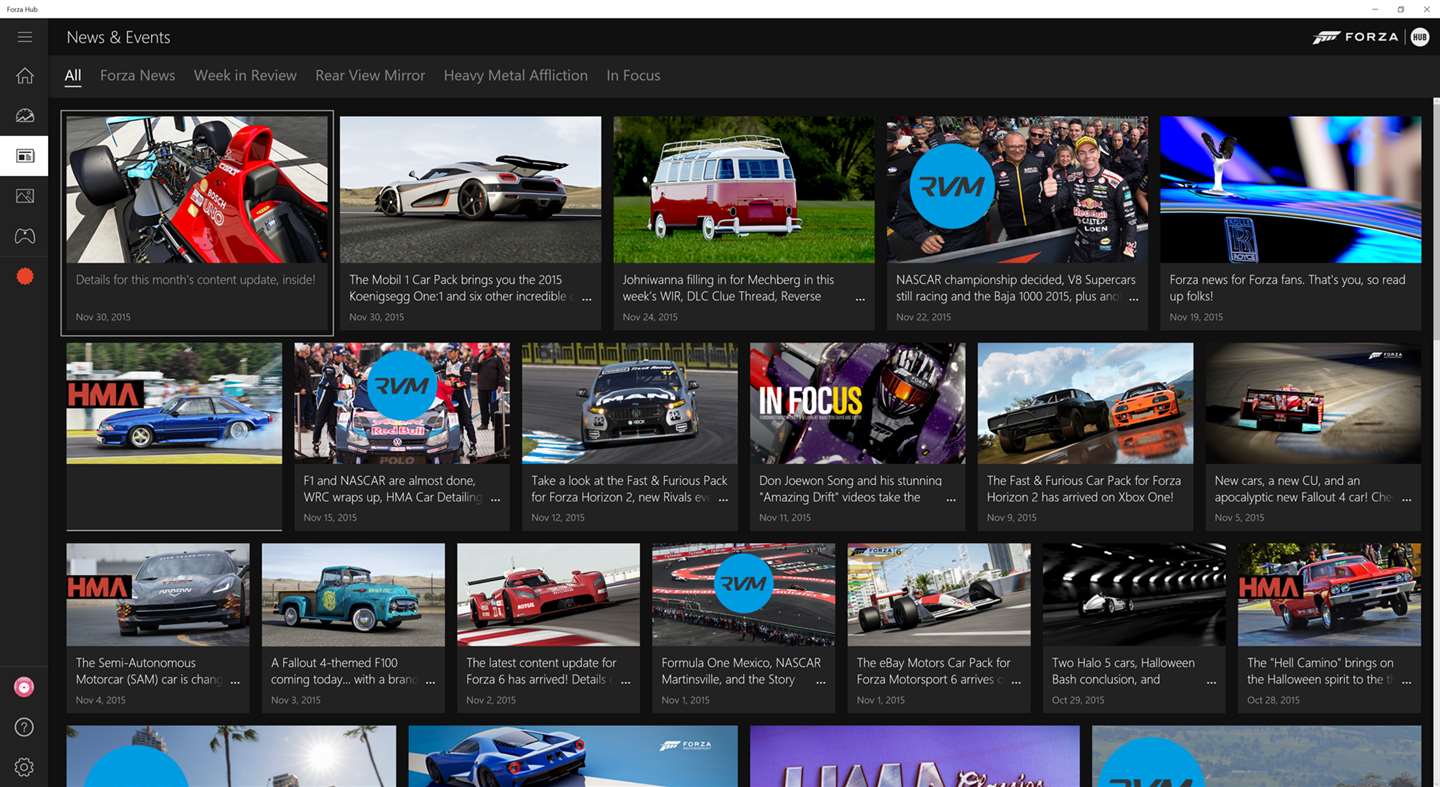Open the teal Fallout F100 truck image

[x=353, y=595]
